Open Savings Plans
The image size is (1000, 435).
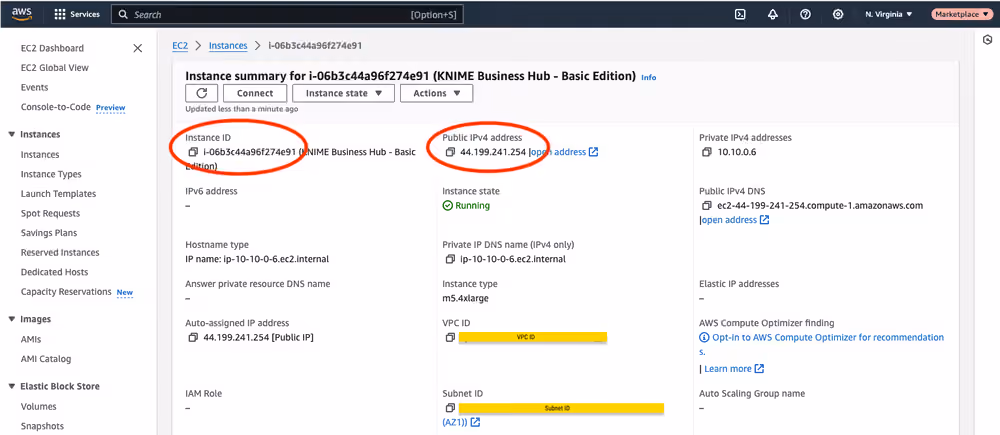coord(48,233)
